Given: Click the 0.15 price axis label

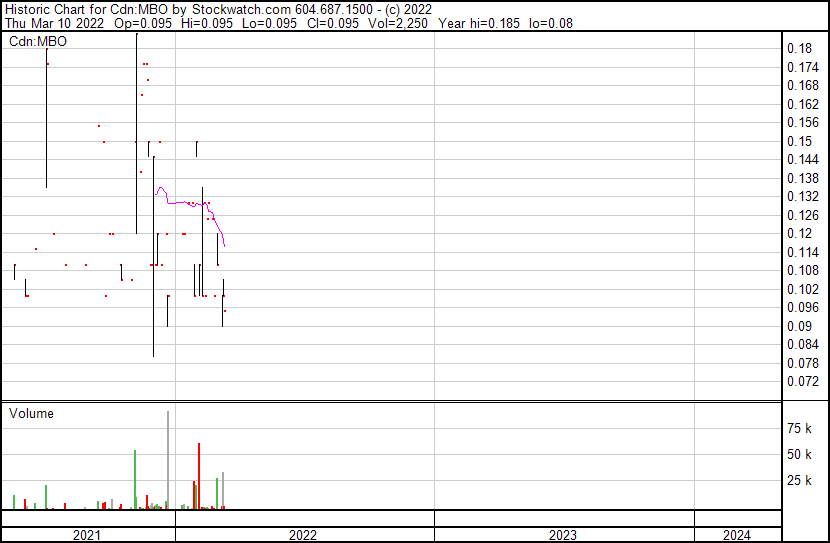Looking at the screenshot, I should [x=799, y=141].
